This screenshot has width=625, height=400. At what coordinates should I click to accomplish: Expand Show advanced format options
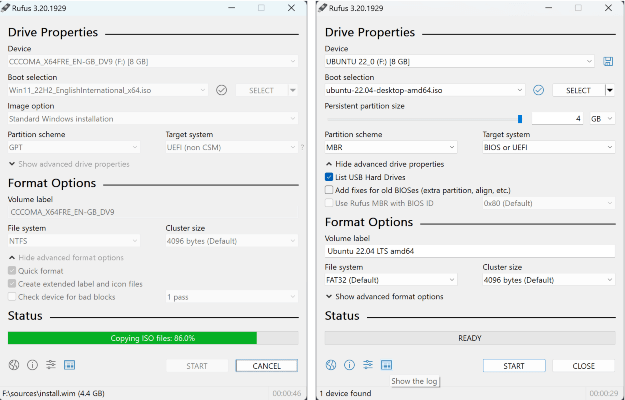click(x=389, y=297)
